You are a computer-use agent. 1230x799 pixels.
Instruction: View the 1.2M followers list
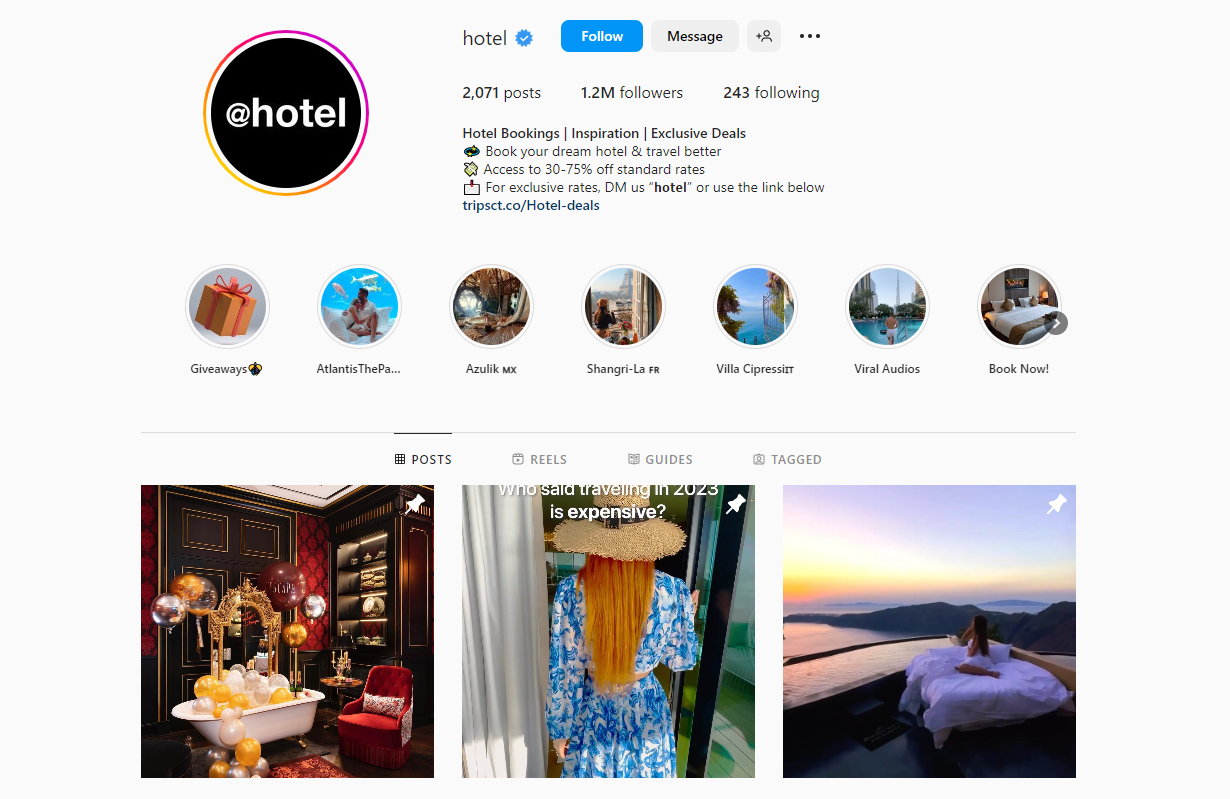[x=632, y=92]
